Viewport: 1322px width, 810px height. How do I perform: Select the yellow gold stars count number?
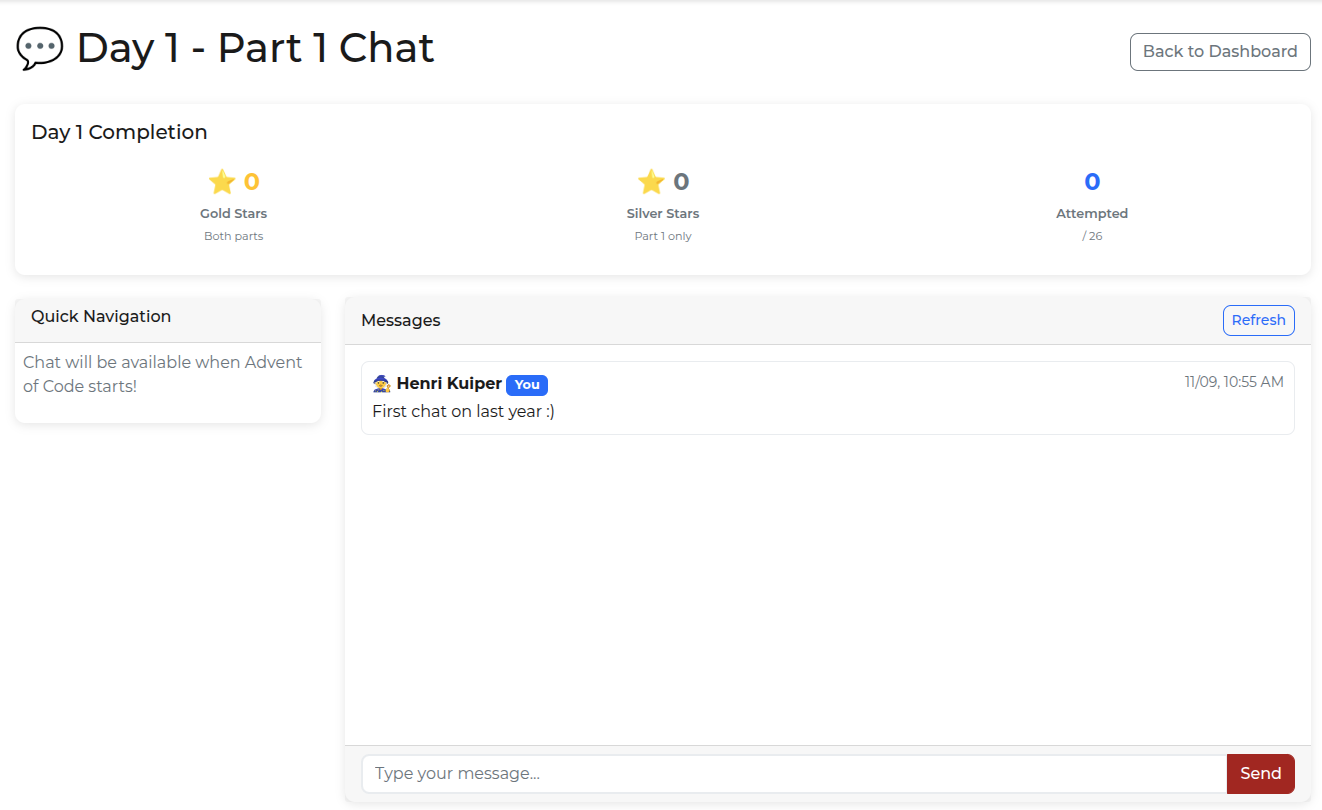(252, 182)
